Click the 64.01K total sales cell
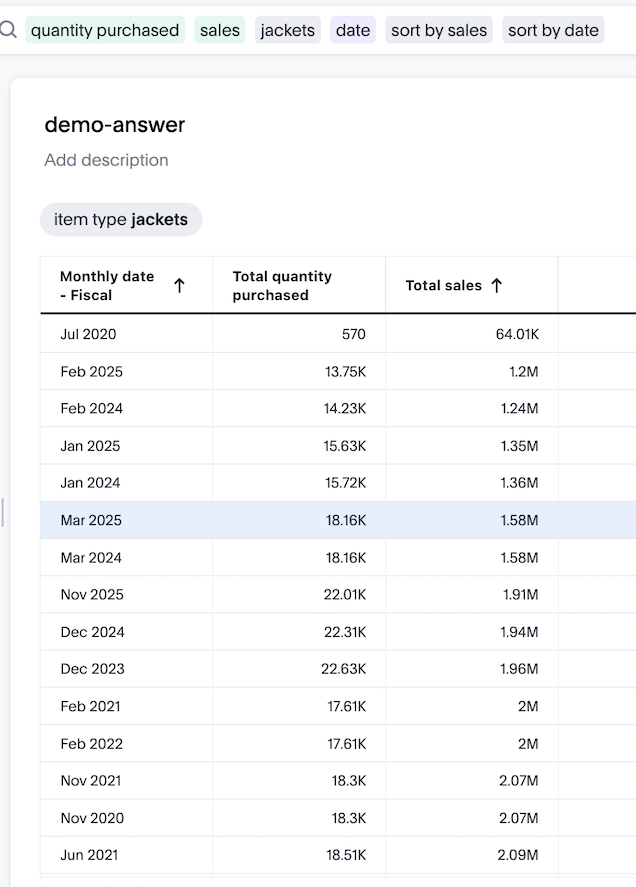The height and width of the screenshot is (887, 636). [x=517, y=334]
